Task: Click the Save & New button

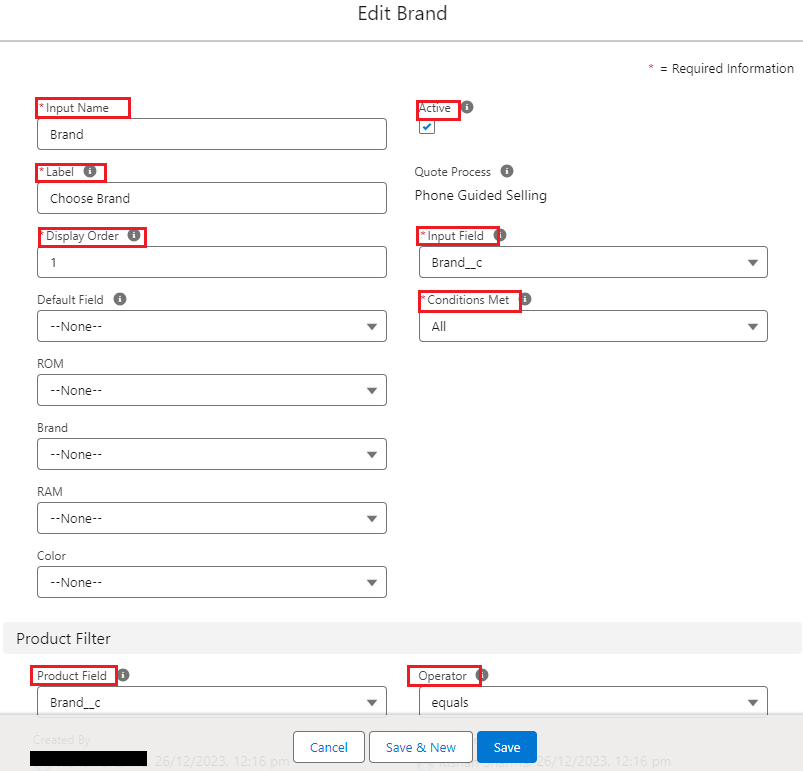Action: [x=420, y=747]
